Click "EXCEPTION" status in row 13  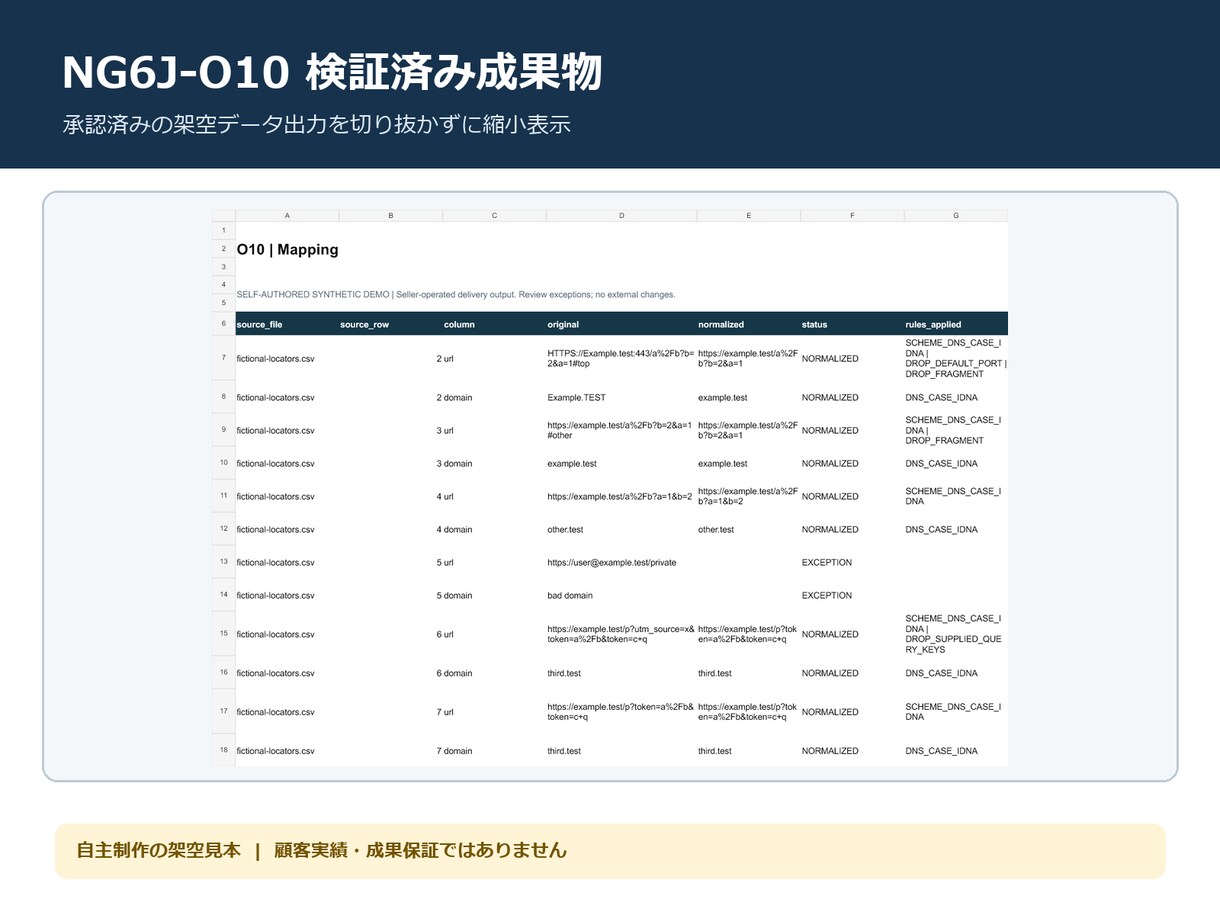coord(827,562)
